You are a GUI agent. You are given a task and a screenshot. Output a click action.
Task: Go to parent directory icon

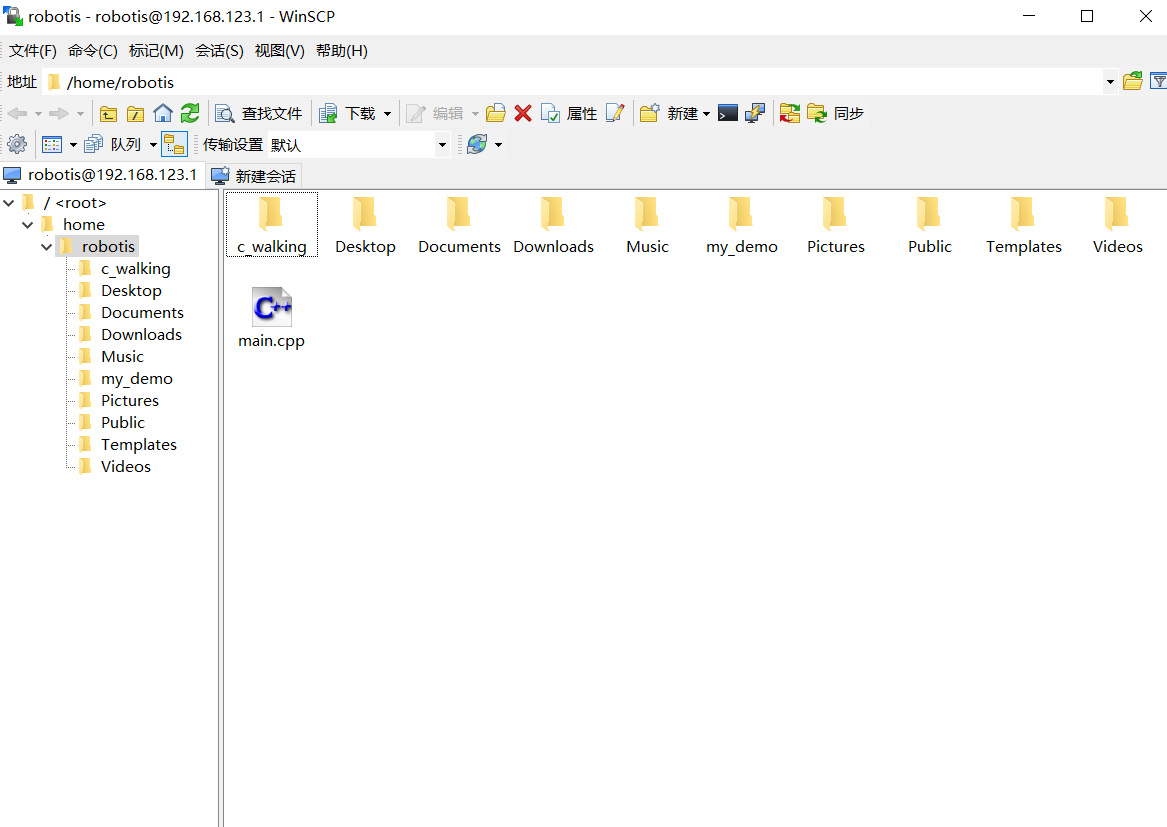pos(109,114)
